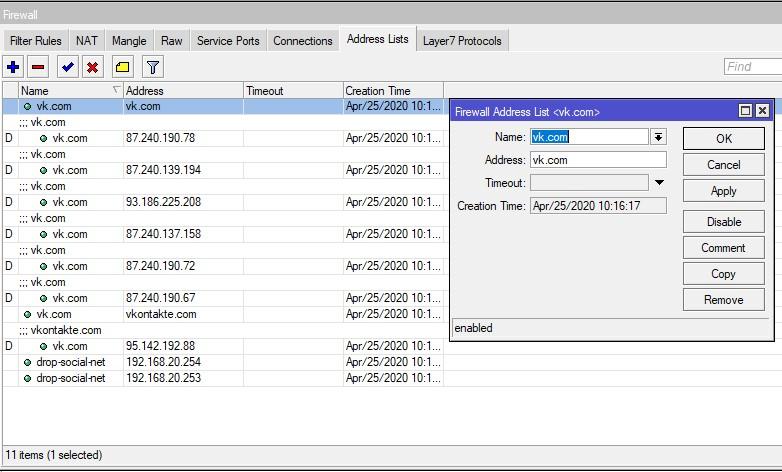782x472 pixels.
Task: Disable the entry with the red X icon
Action: click(93, 67)
